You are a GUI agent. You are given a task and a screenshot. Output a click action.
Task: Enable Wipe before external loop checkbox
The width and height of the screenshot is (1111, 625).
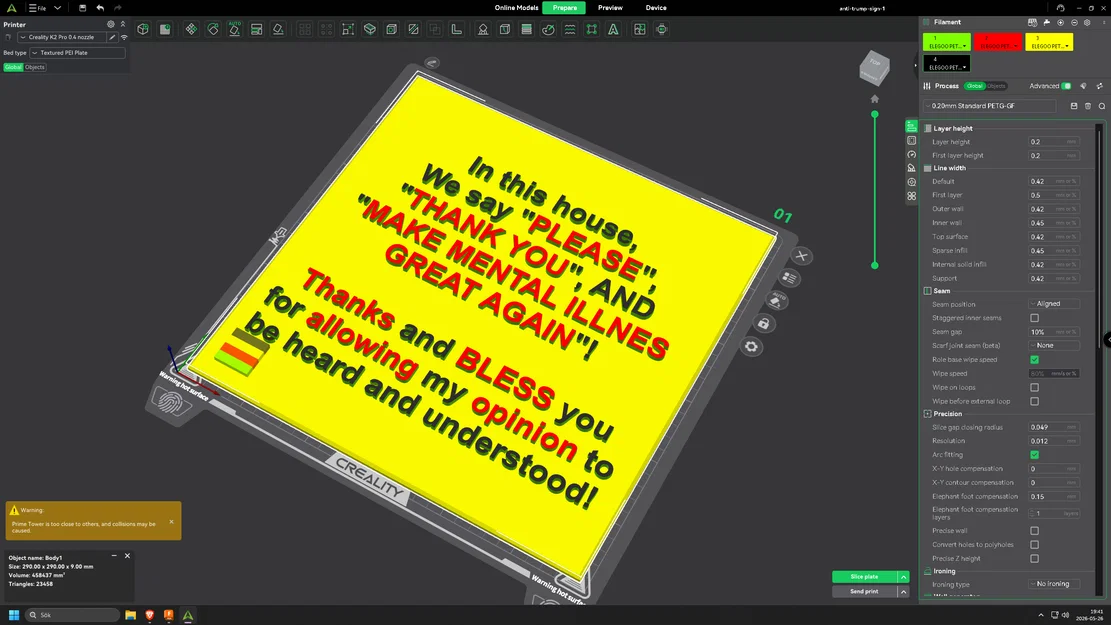pyautogui.click(x=1034, y=401)
